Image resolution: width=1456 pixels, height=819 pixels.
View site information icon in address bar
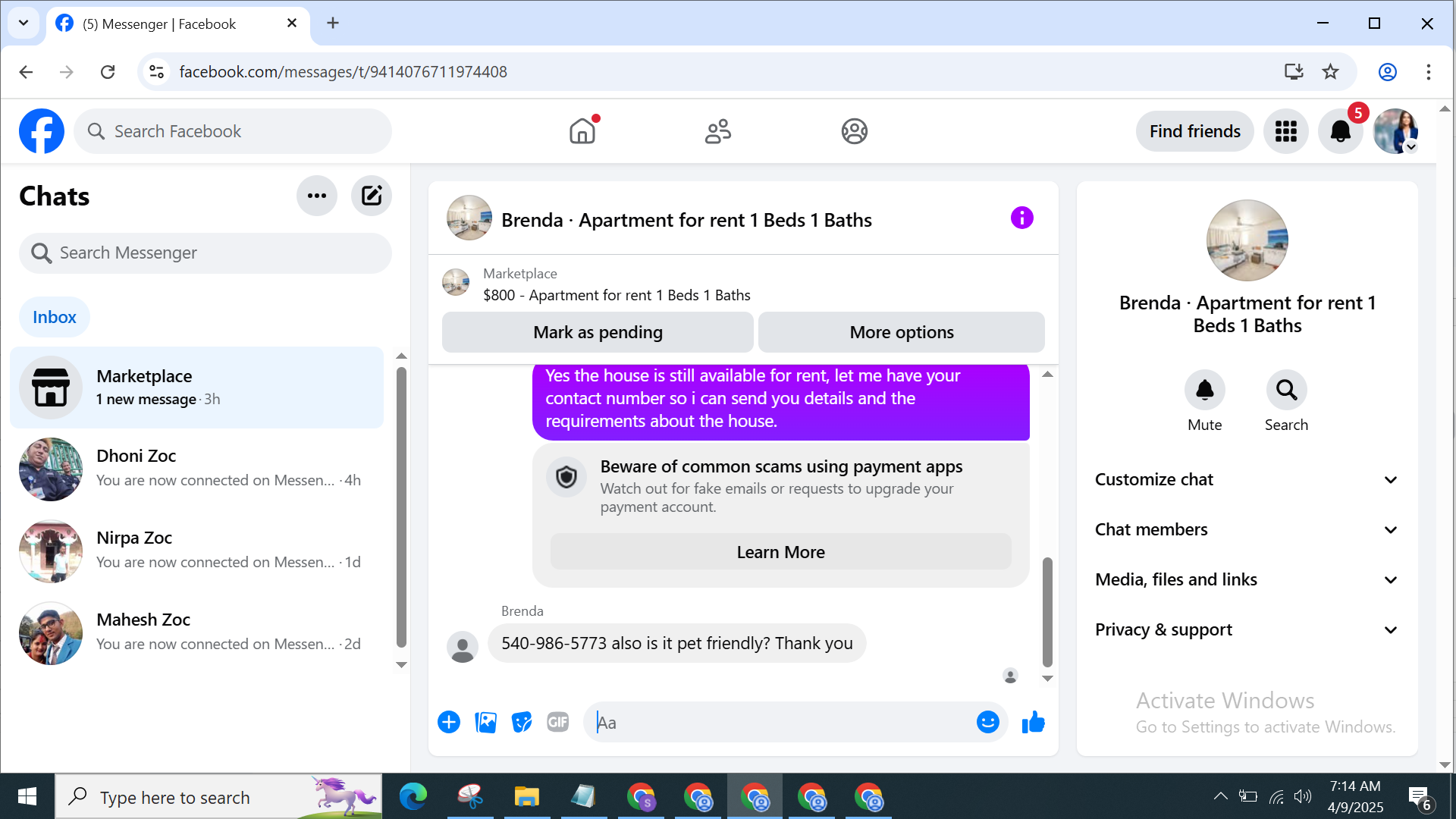coord(157,71)
